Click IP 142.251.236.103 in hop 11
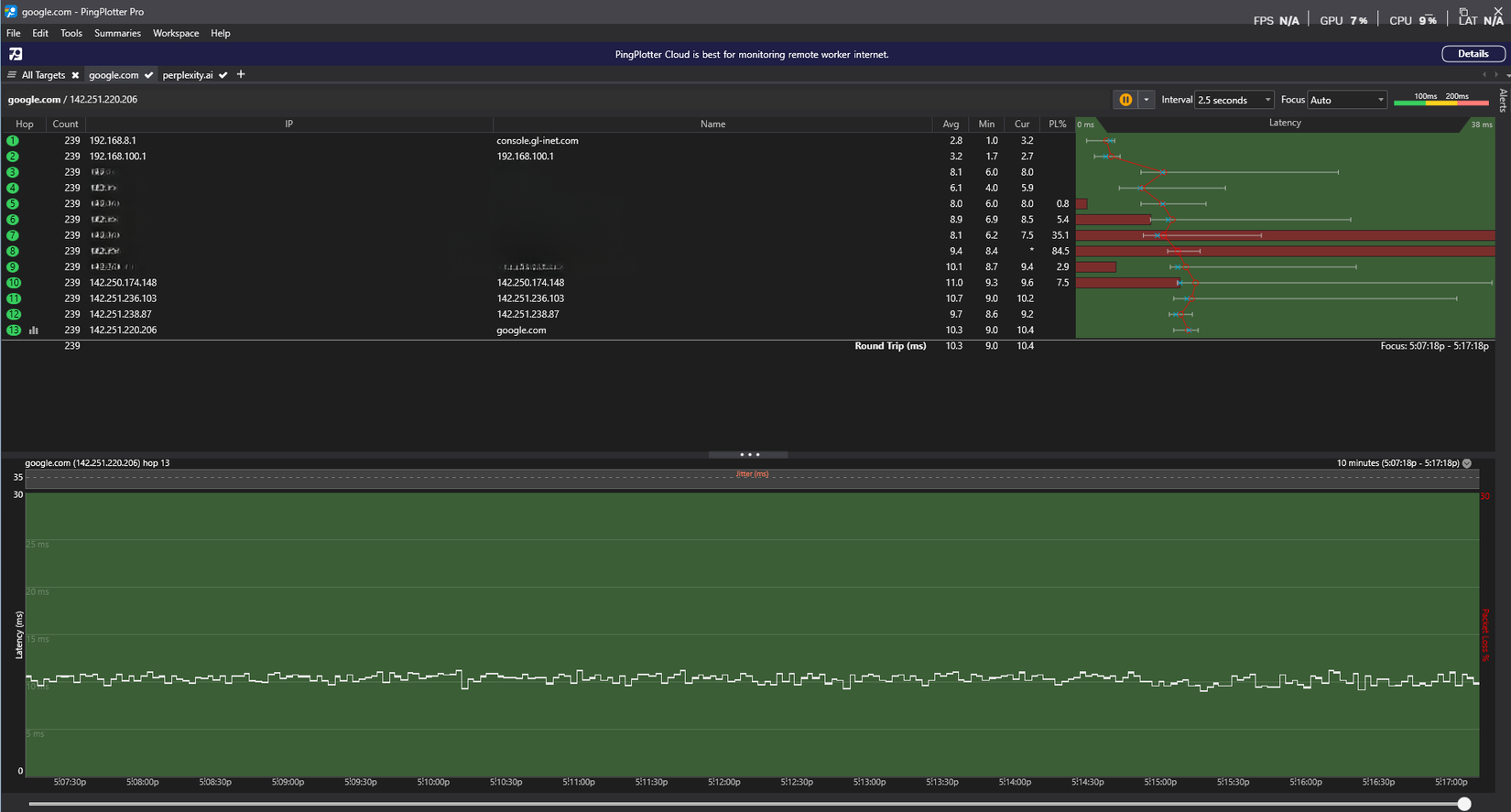This screenshot has width=1511, height=812. 123,298
